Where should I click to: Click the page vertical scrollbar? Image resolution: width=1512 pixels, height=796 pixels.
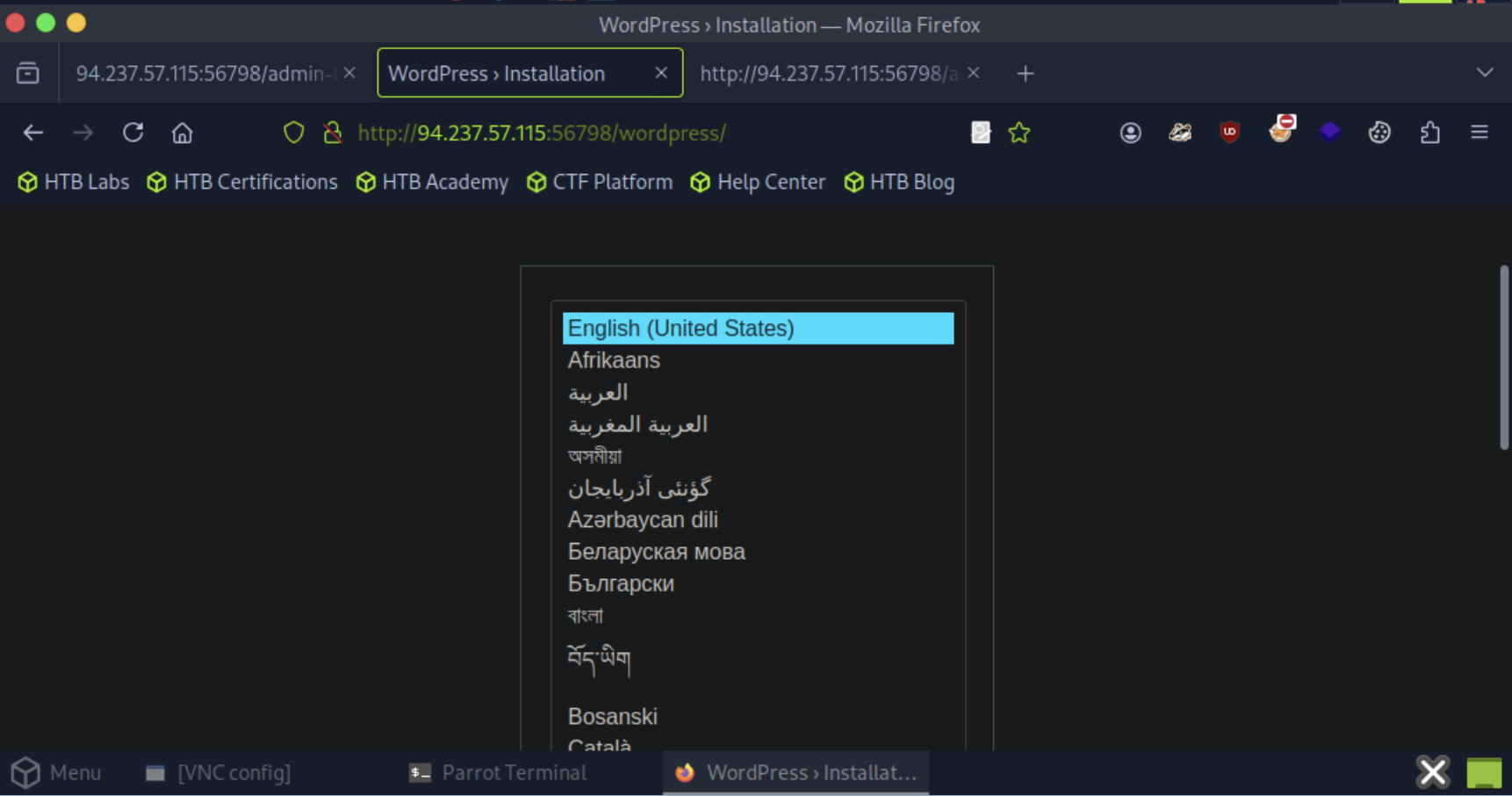1504,358
